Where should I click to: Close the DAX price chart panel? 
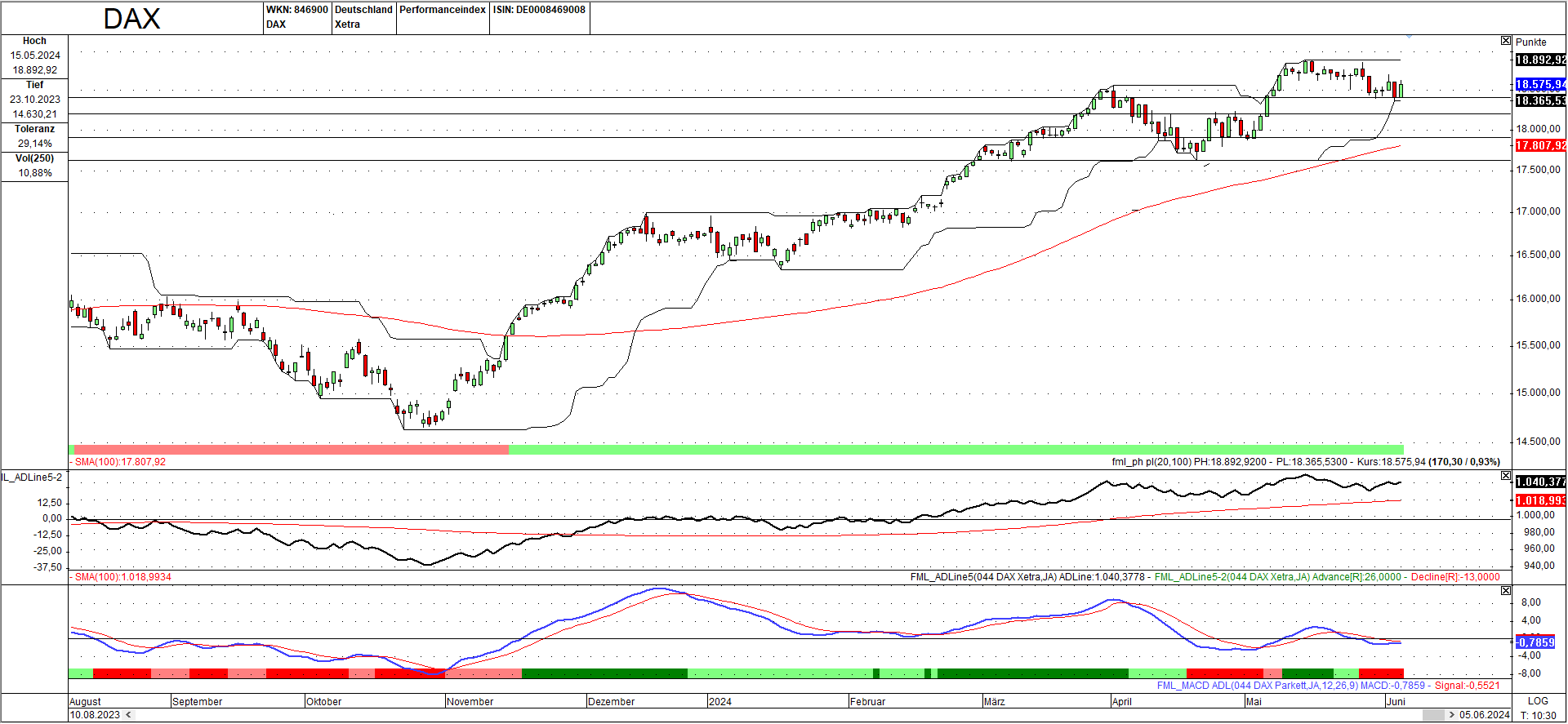click(x=1506, y=41)
